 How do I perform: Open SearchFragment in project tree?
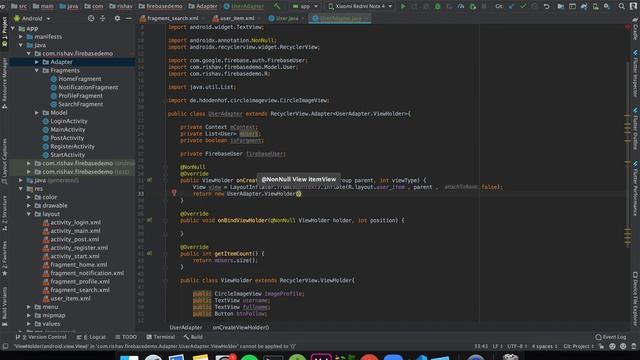click(x=77, y=104)
